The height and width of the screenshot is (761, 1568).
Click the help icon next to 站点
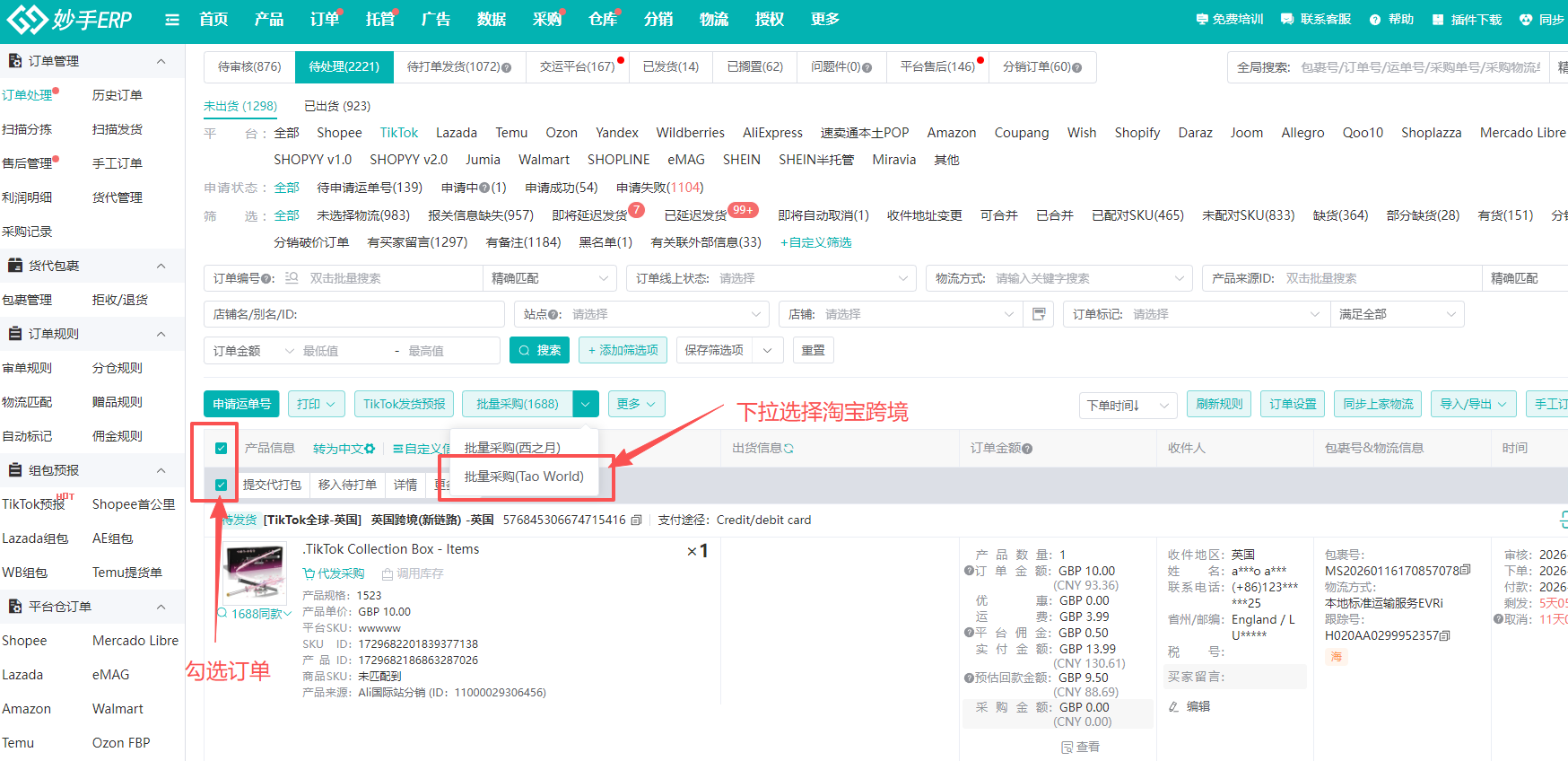[555, 315]
